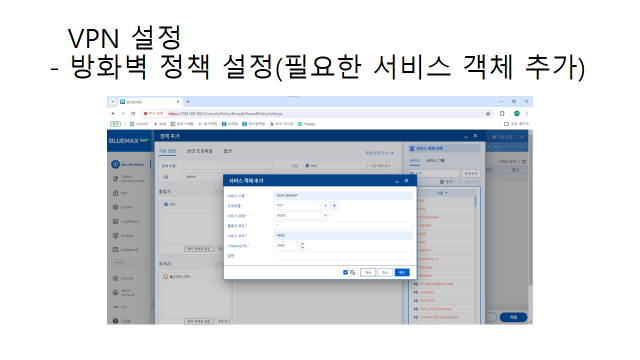640x360 pixels.
Task: Bookmark this page with the star icon
Action: point(488,113)
